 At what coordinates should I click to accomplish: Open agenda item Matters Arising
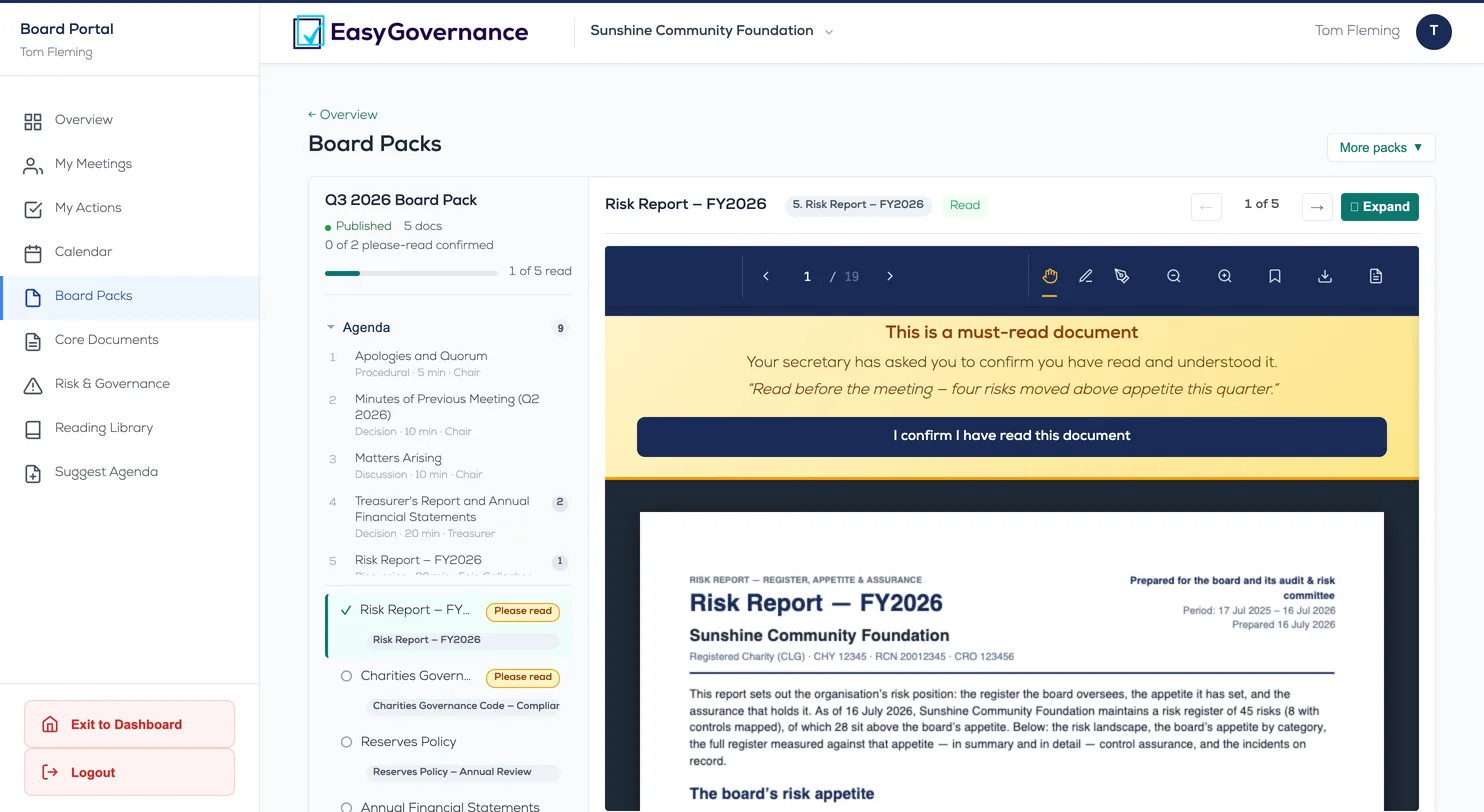449,465
